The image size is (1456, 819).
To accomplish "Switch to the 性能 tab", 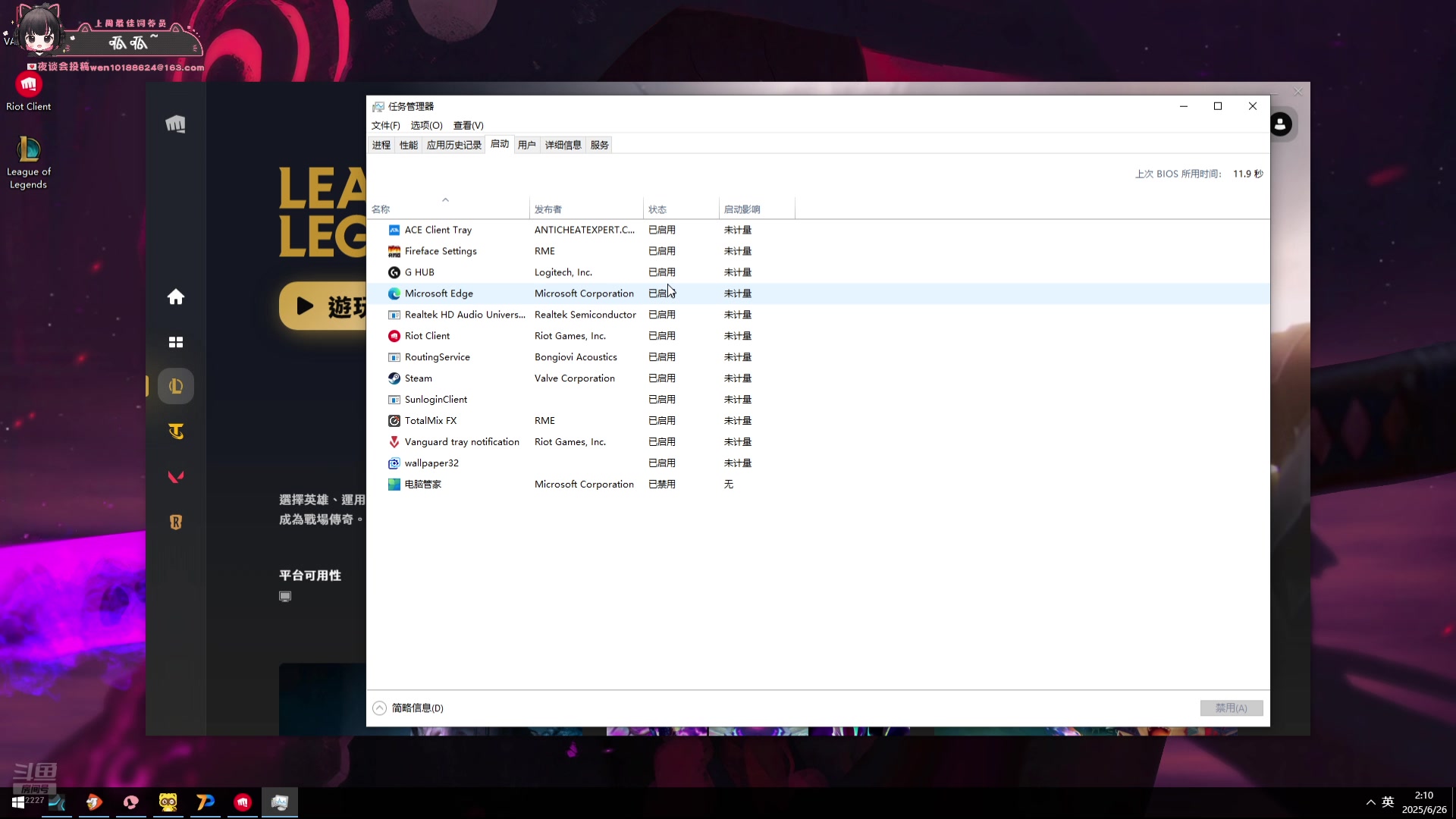I will pos(409,145).
